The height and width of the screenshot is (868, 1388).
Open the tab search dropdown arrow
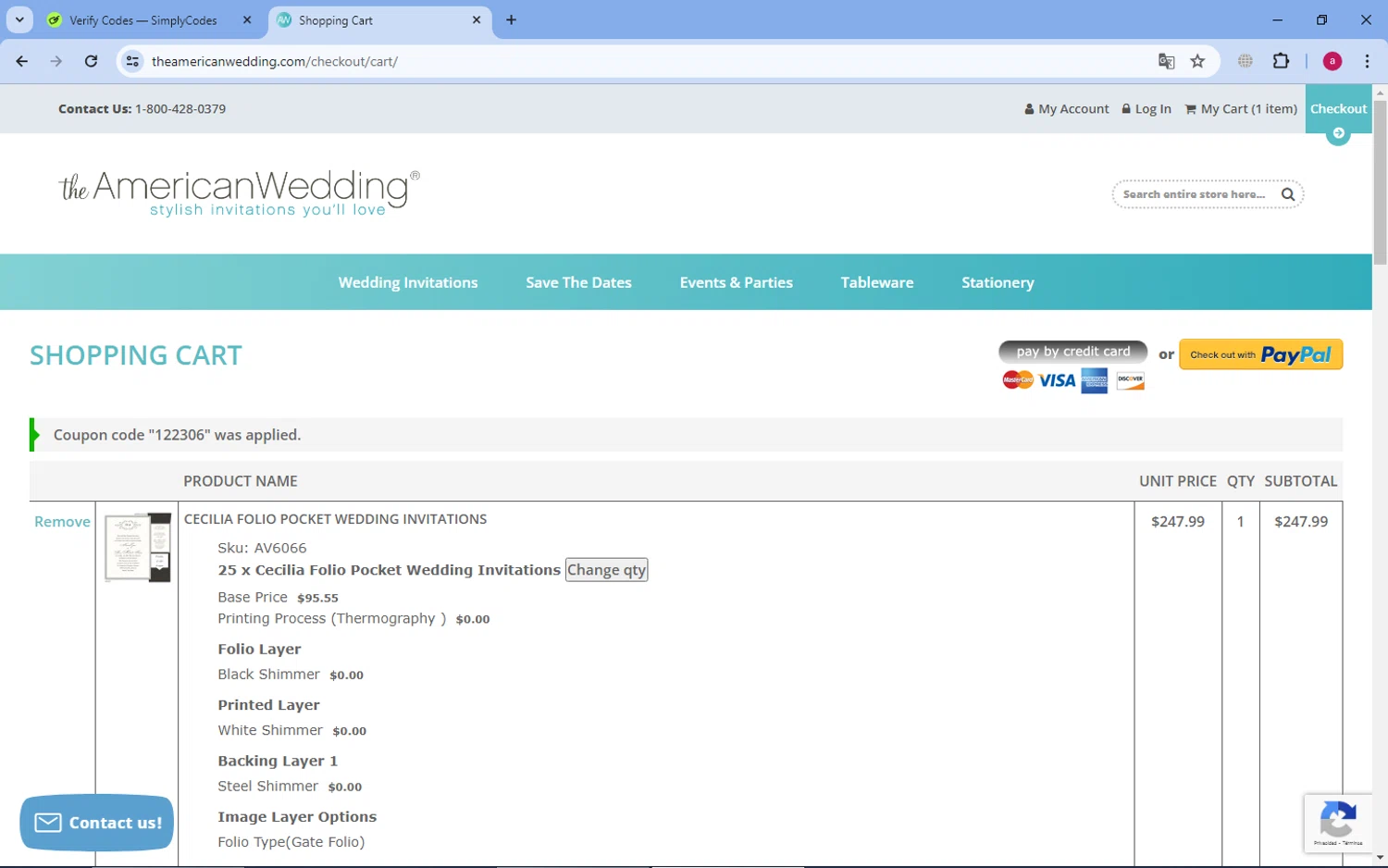[19, 19]
